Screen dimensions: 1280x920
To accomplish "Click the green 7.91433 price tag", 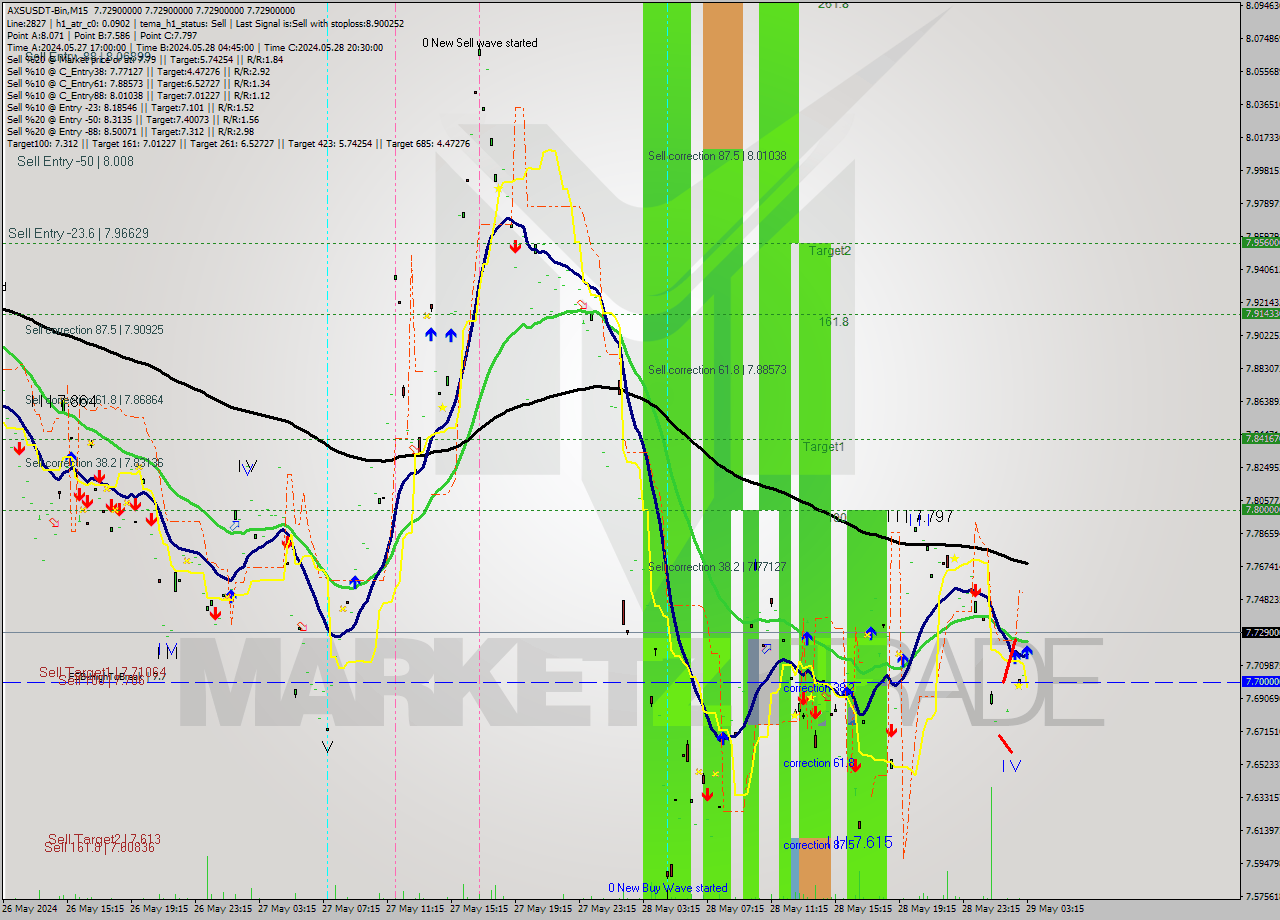I will tap(1260, 313).
